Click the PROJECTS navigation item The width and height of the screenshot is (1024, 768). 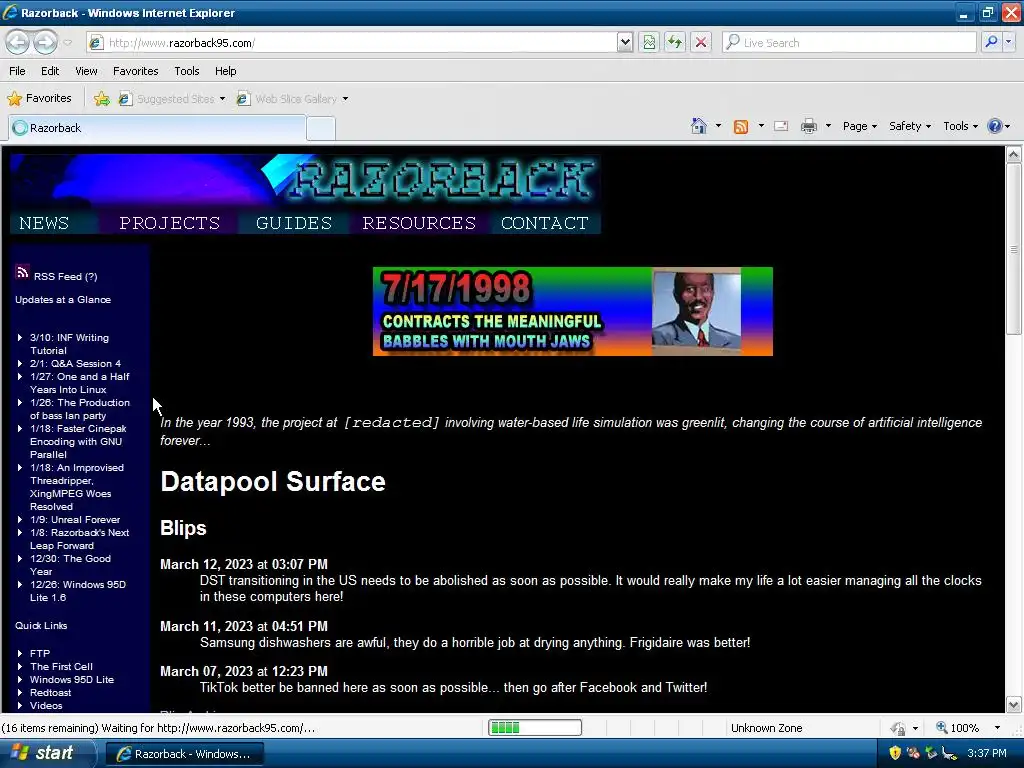point(170,223)
